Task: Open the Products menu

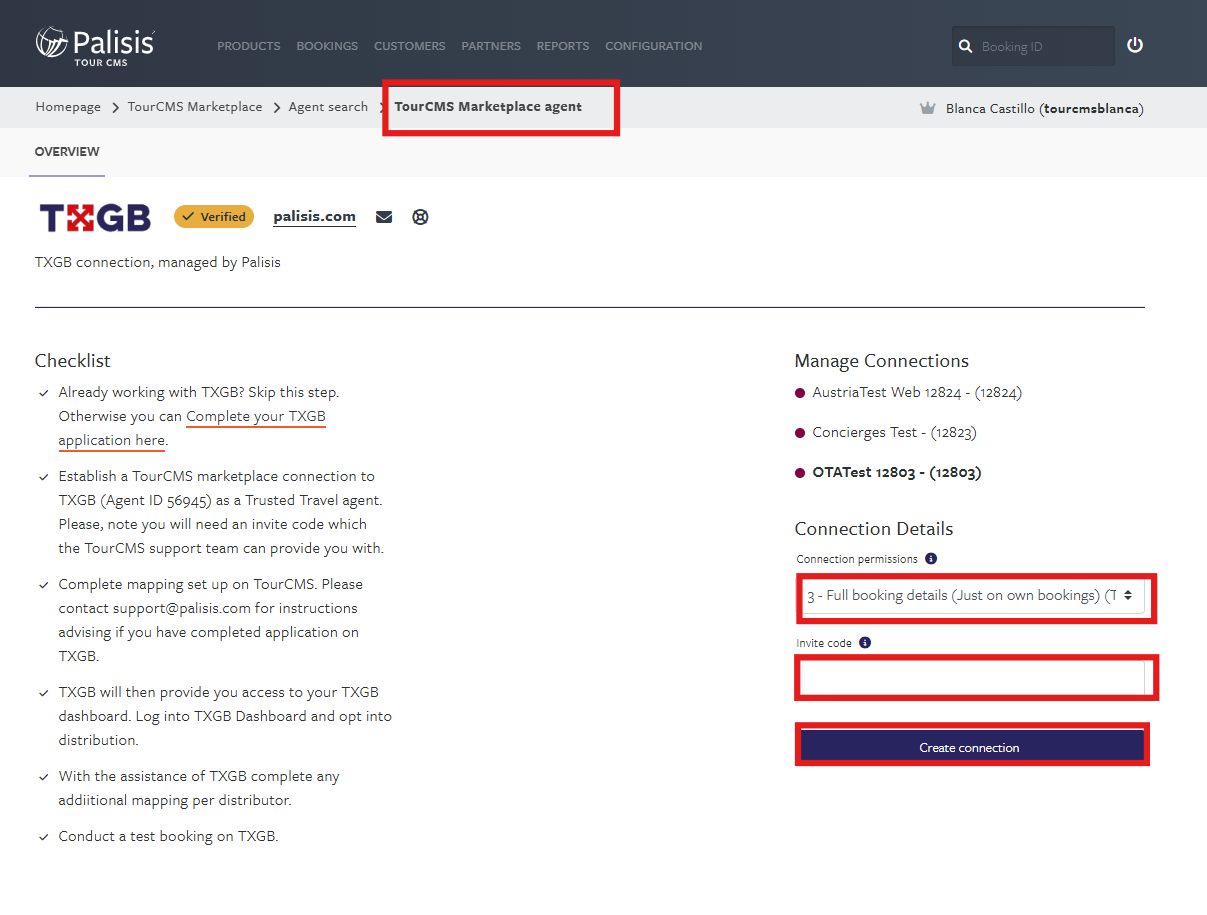Action: pos(249,46)
